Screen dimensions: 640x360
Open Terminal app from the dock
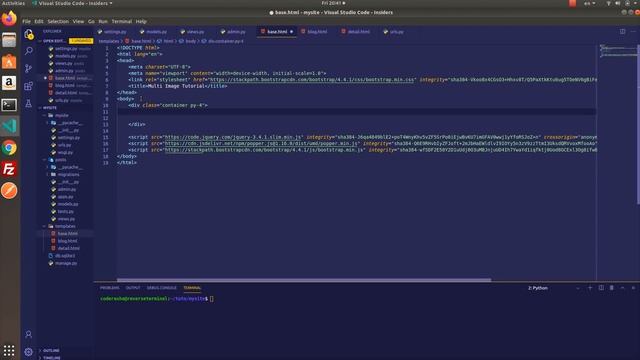click(9, 105)
